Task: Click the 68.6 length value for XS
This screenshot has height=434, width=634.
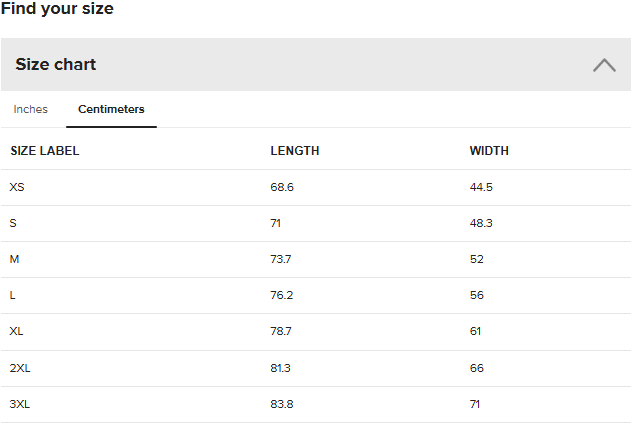Action: 282,187
